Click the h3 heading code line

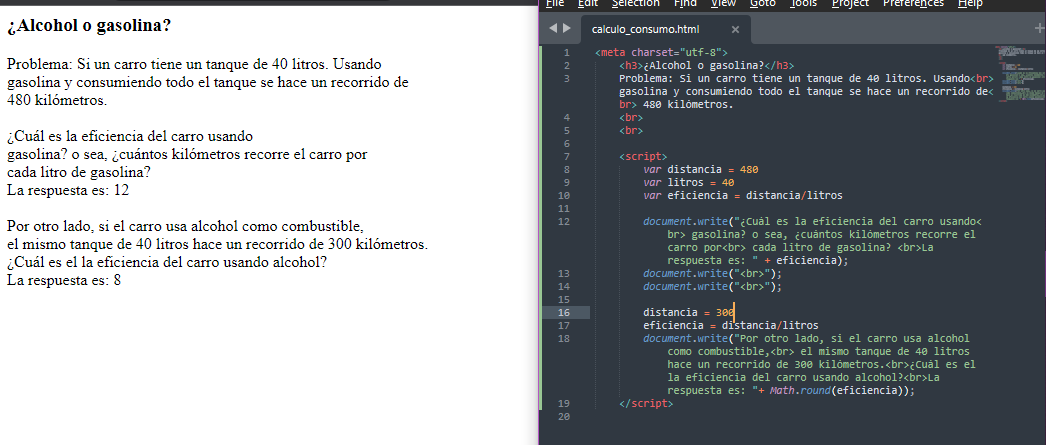point(707,65)
